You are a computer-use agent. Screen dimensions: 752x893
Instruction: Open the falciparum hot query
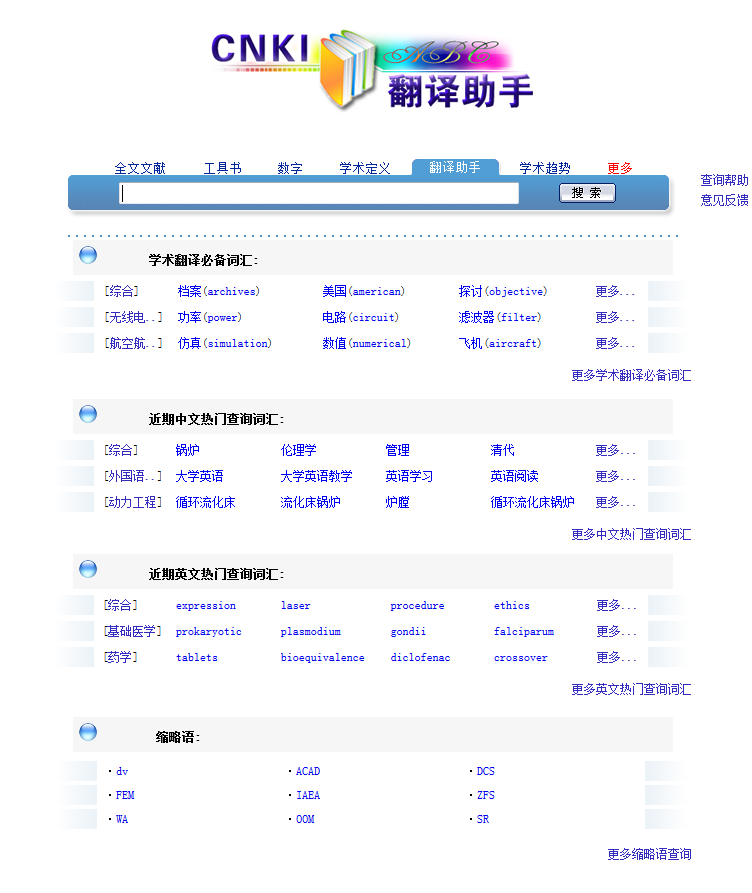point(524,632)
